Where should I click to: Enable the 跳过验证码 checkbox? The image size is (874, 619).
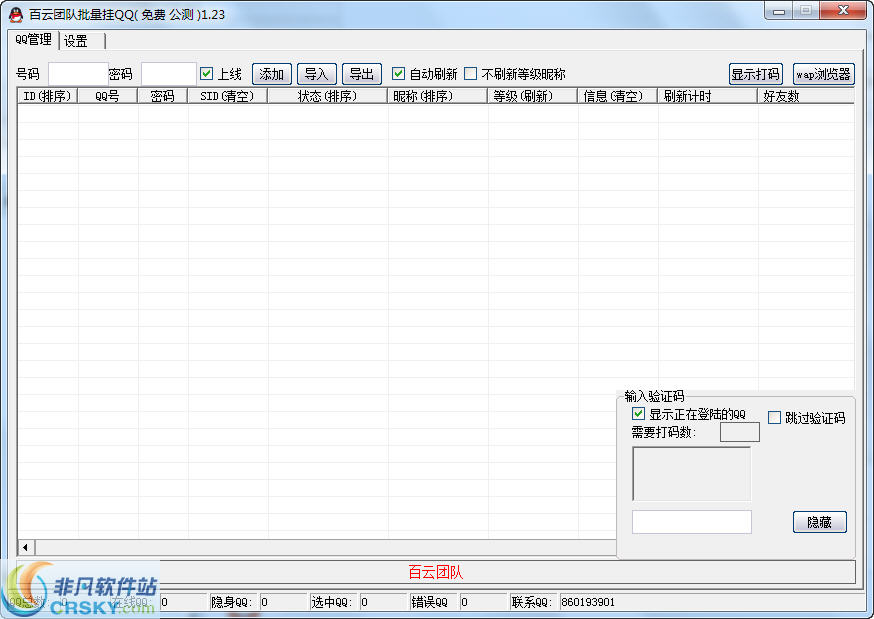[774, 418]
